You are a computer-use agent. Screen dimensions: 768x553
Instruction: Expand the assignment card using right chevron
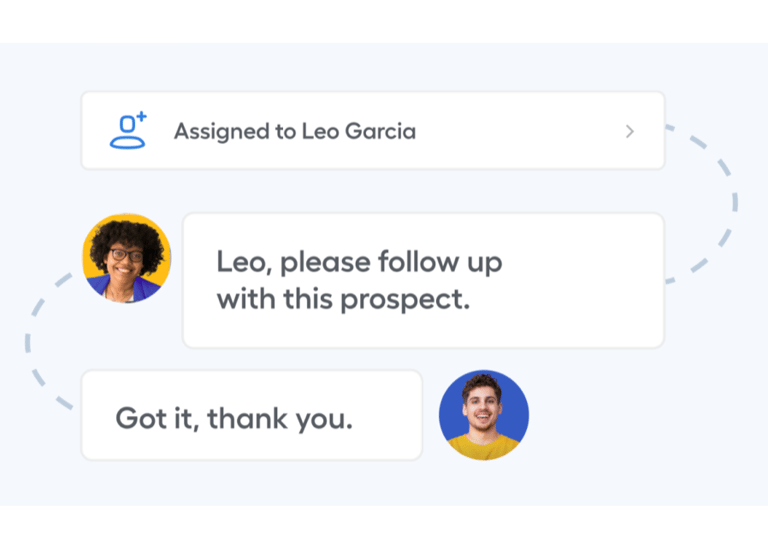(629, 131)
